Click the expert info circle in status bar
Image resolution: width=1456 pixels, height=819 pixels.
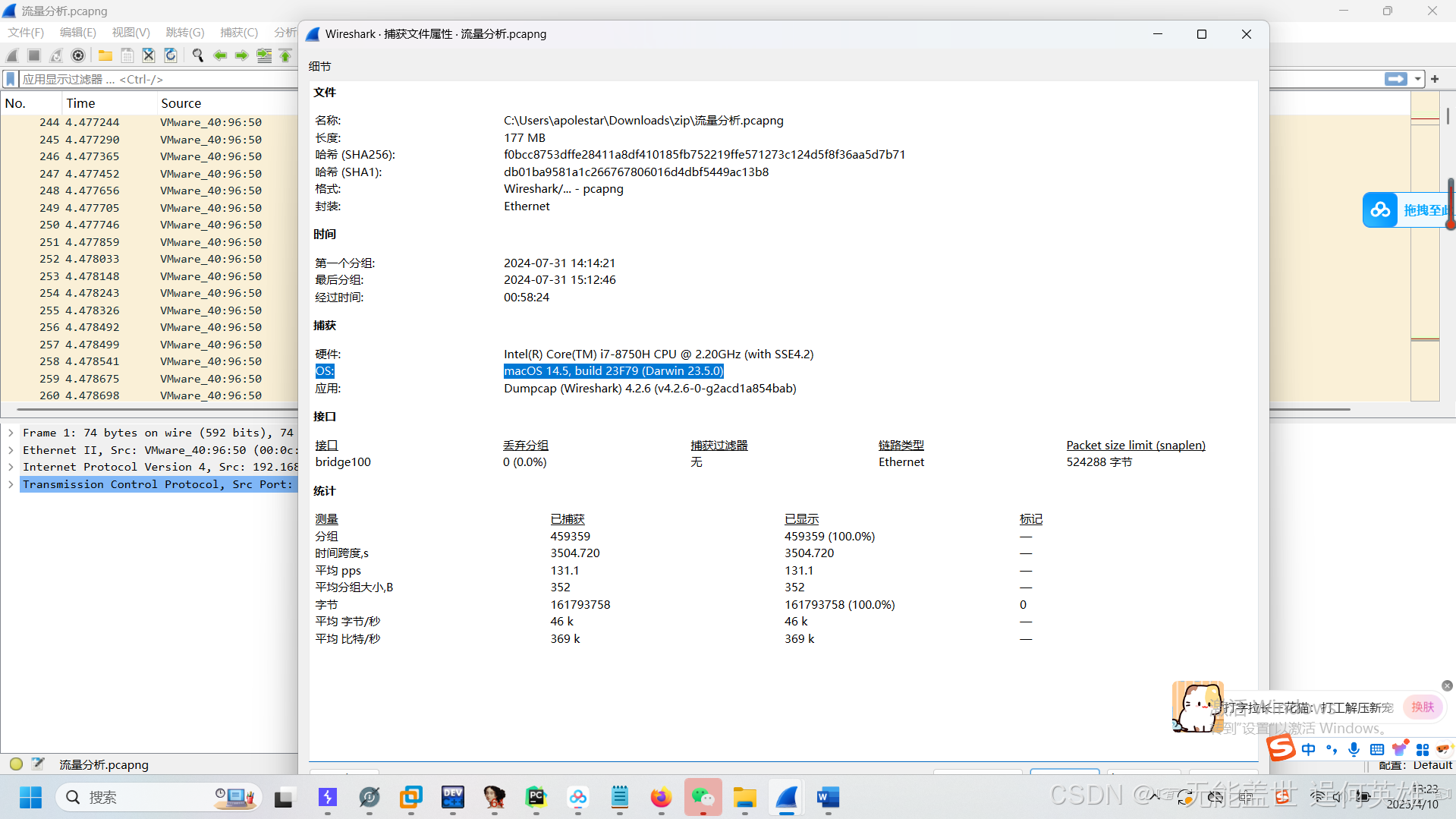(x=16, y=764)
